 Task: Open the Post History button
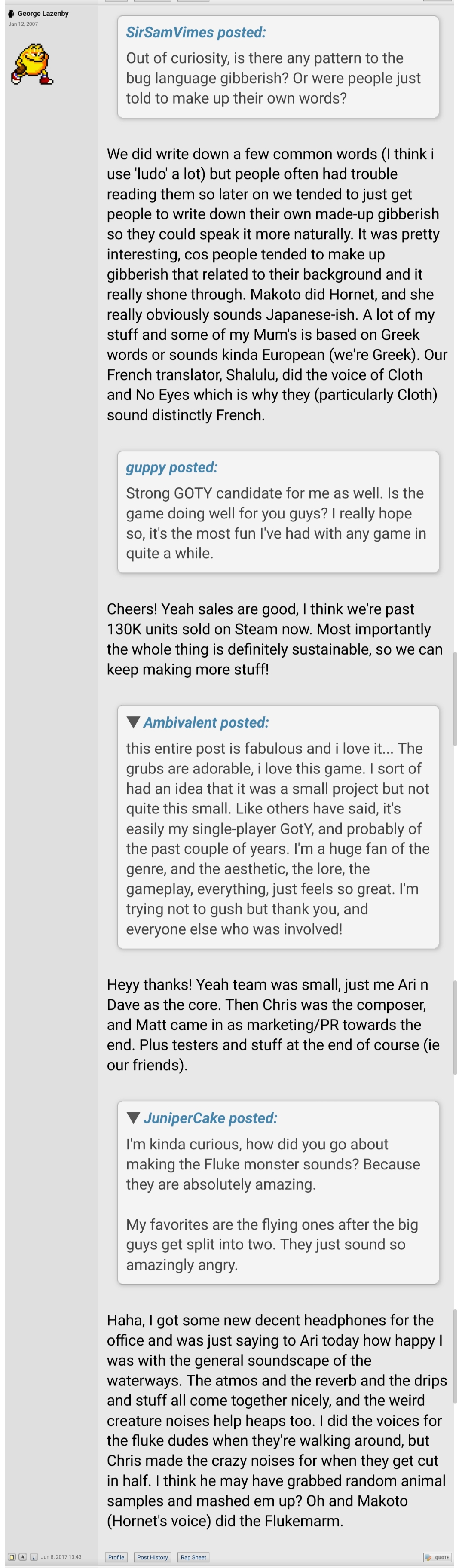[x=152, y=1557]
